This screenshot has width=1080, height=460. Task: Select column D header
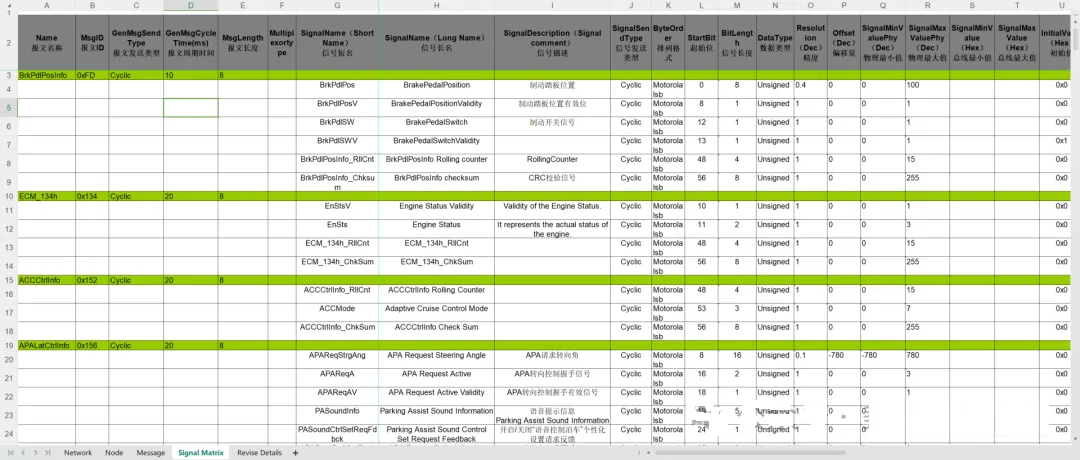click(191, 6)
